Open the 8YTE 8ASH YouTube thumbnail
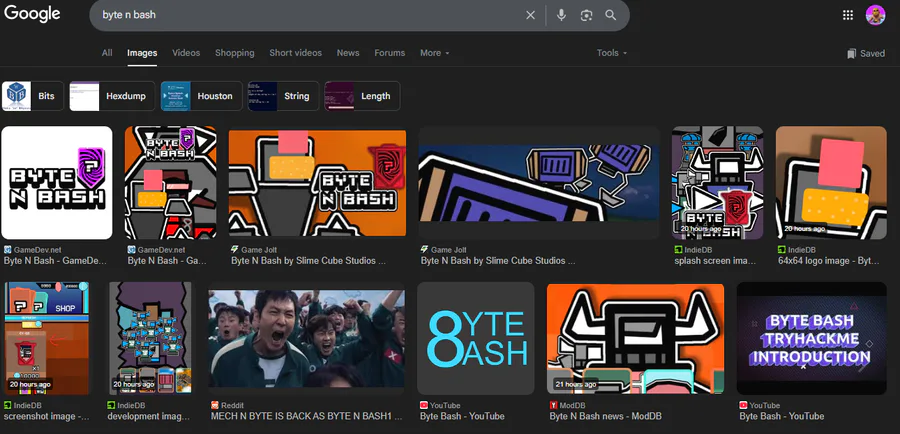Image resolution: width=900 pixels, height=434 pixels. point(476,338)
